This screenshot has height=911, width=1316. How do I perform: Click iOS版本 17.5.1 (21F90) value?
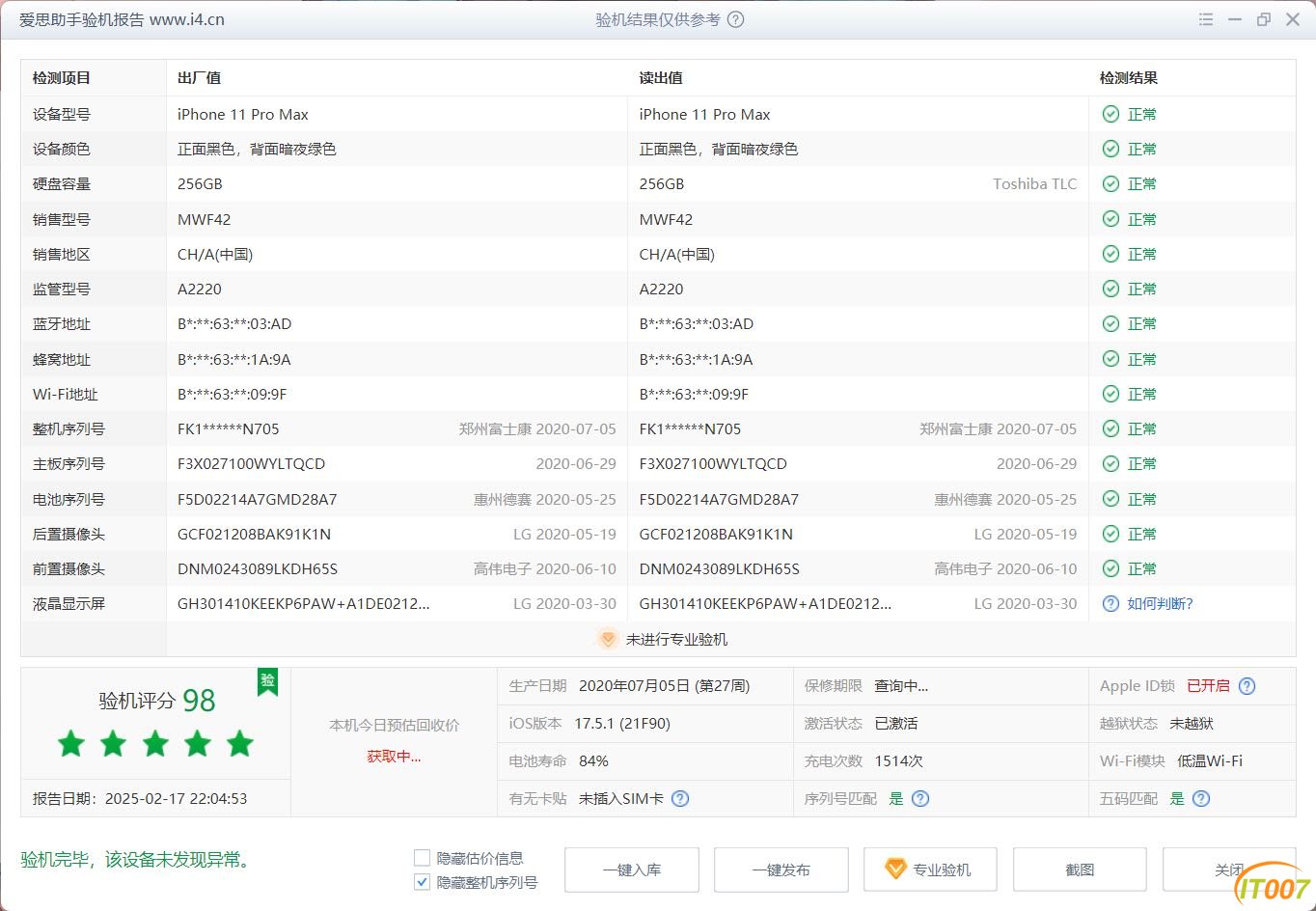[x=622, y=723]
